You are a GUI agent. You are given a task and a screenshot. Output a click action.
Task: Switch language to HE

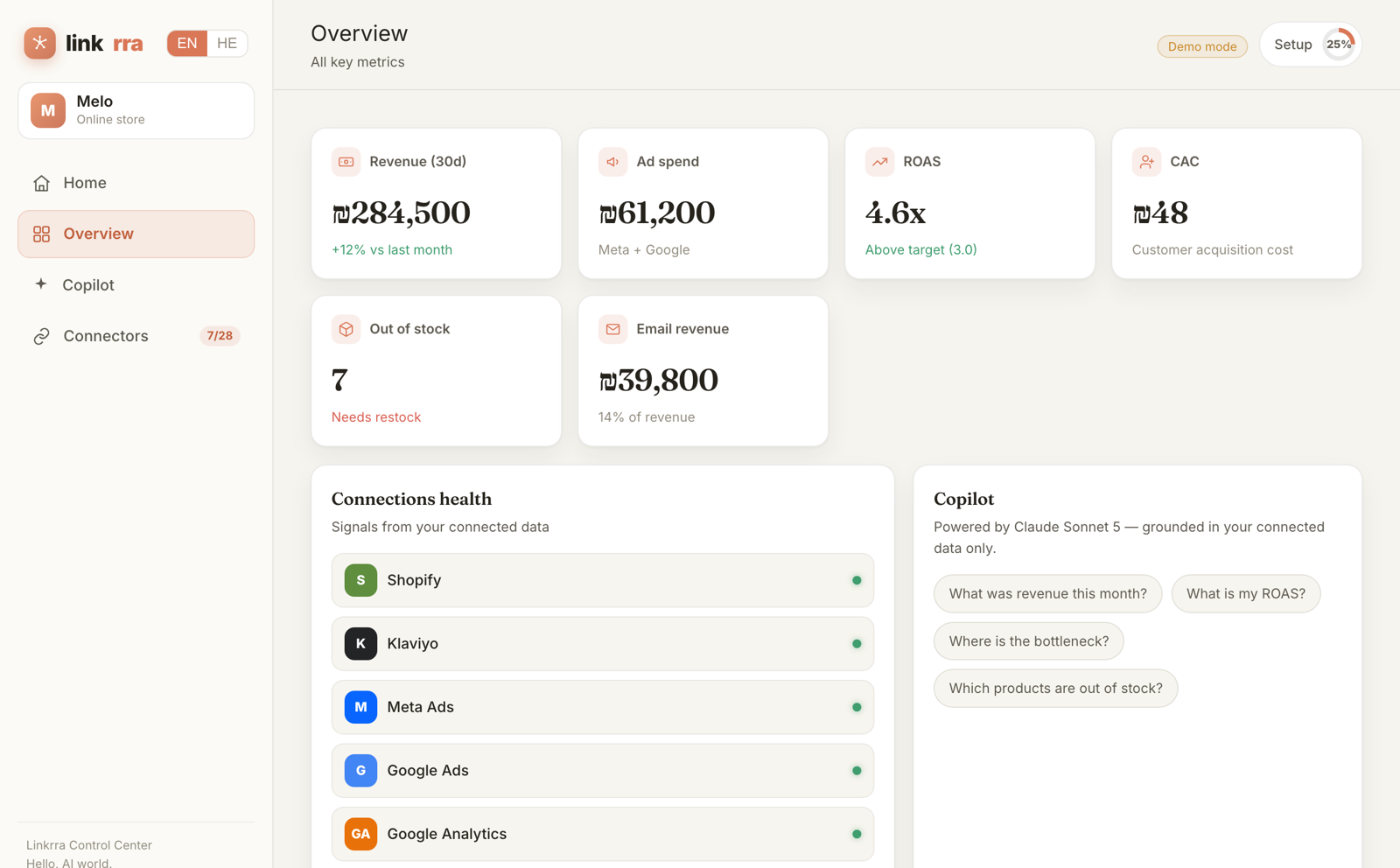(x=227, y=43)
